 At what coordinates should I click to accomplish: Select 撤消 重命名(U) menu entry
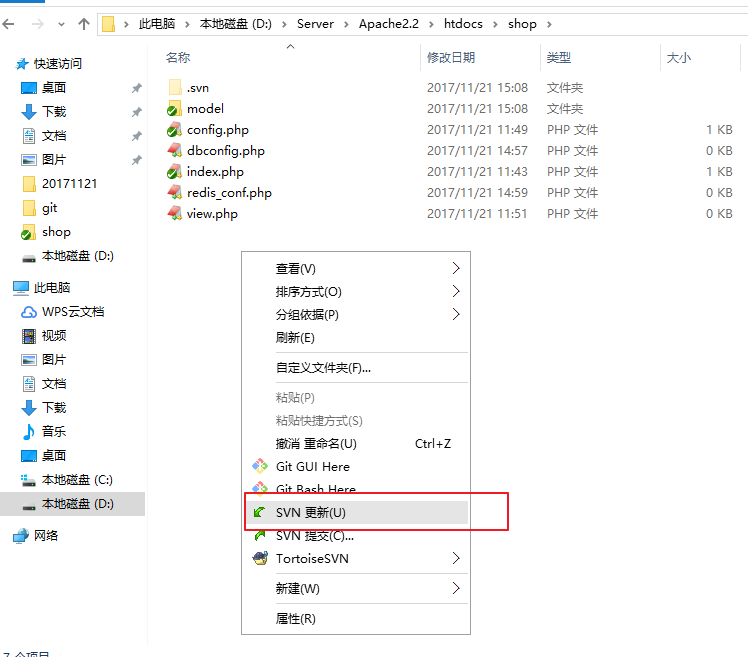315,443
